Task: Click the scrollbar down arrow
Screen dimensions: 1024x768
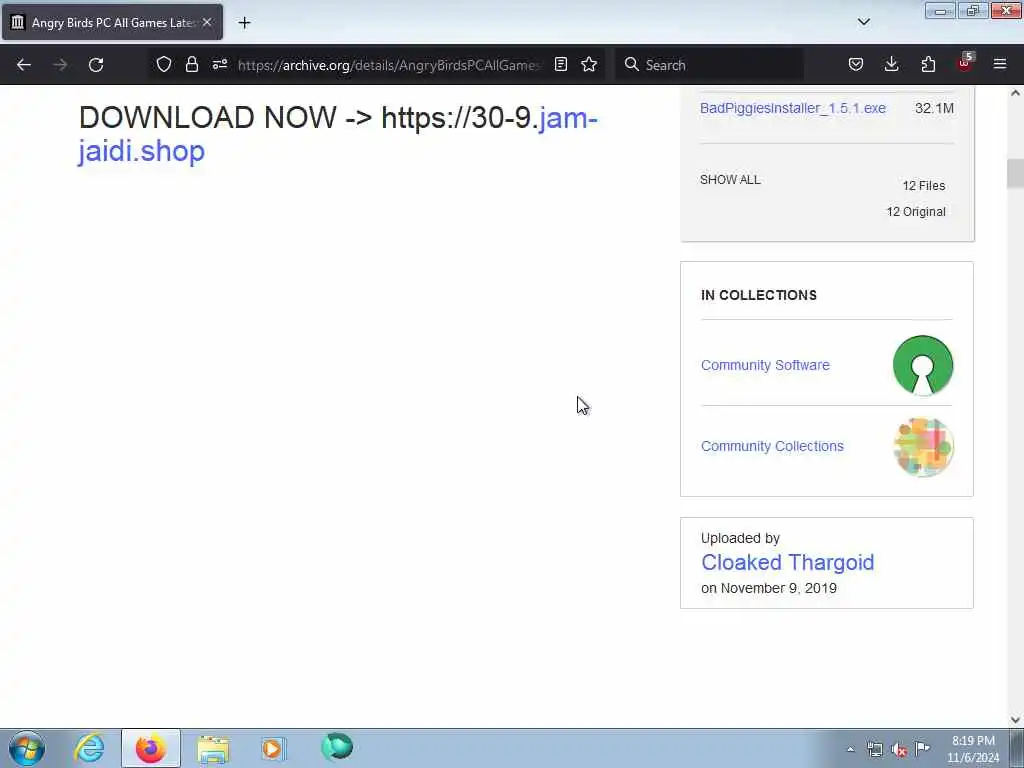Action: (1015, 720)
